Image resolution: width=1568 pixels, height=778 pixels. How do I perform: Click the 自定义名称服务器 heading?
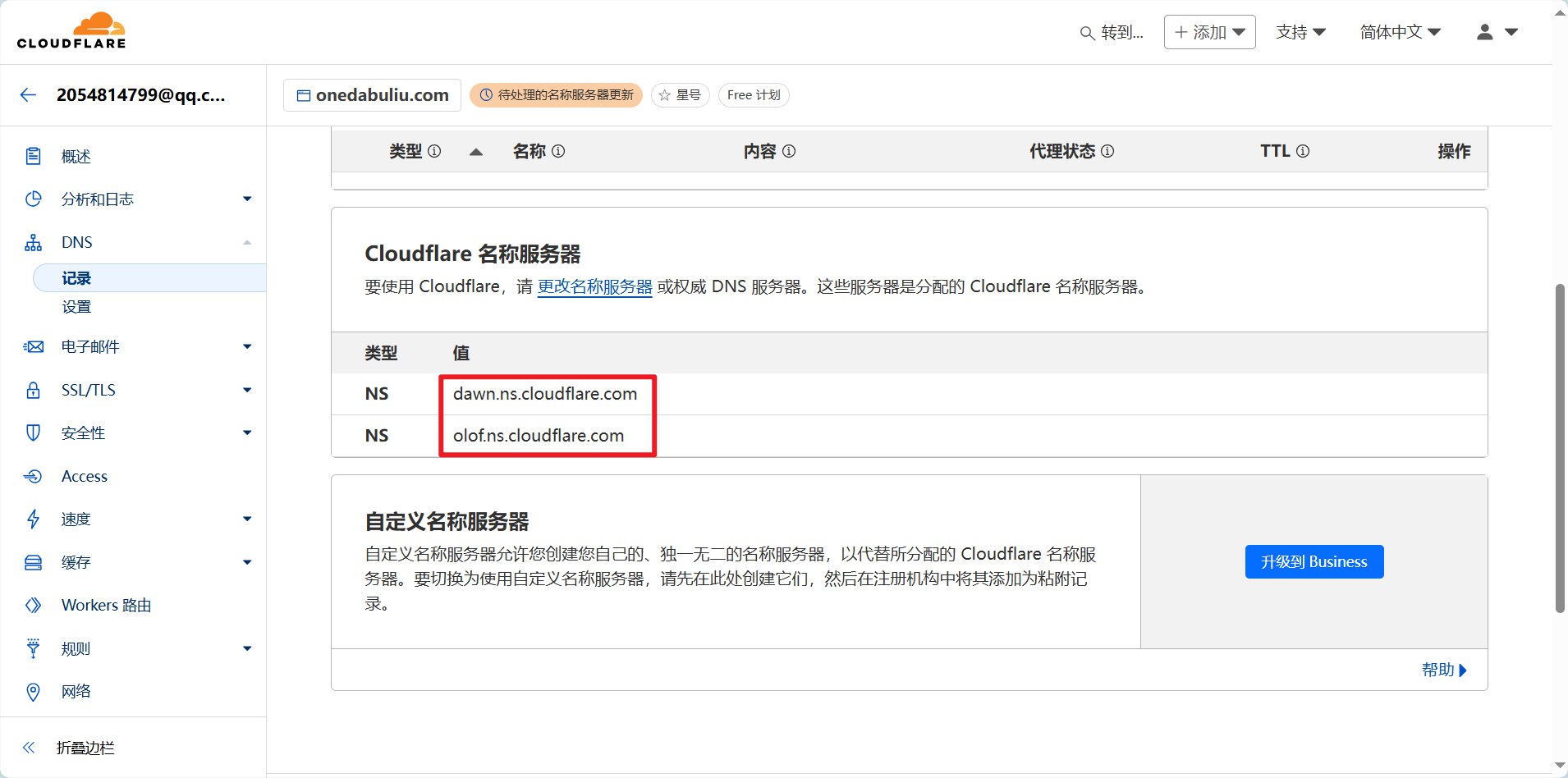click(x=447, y=522)
